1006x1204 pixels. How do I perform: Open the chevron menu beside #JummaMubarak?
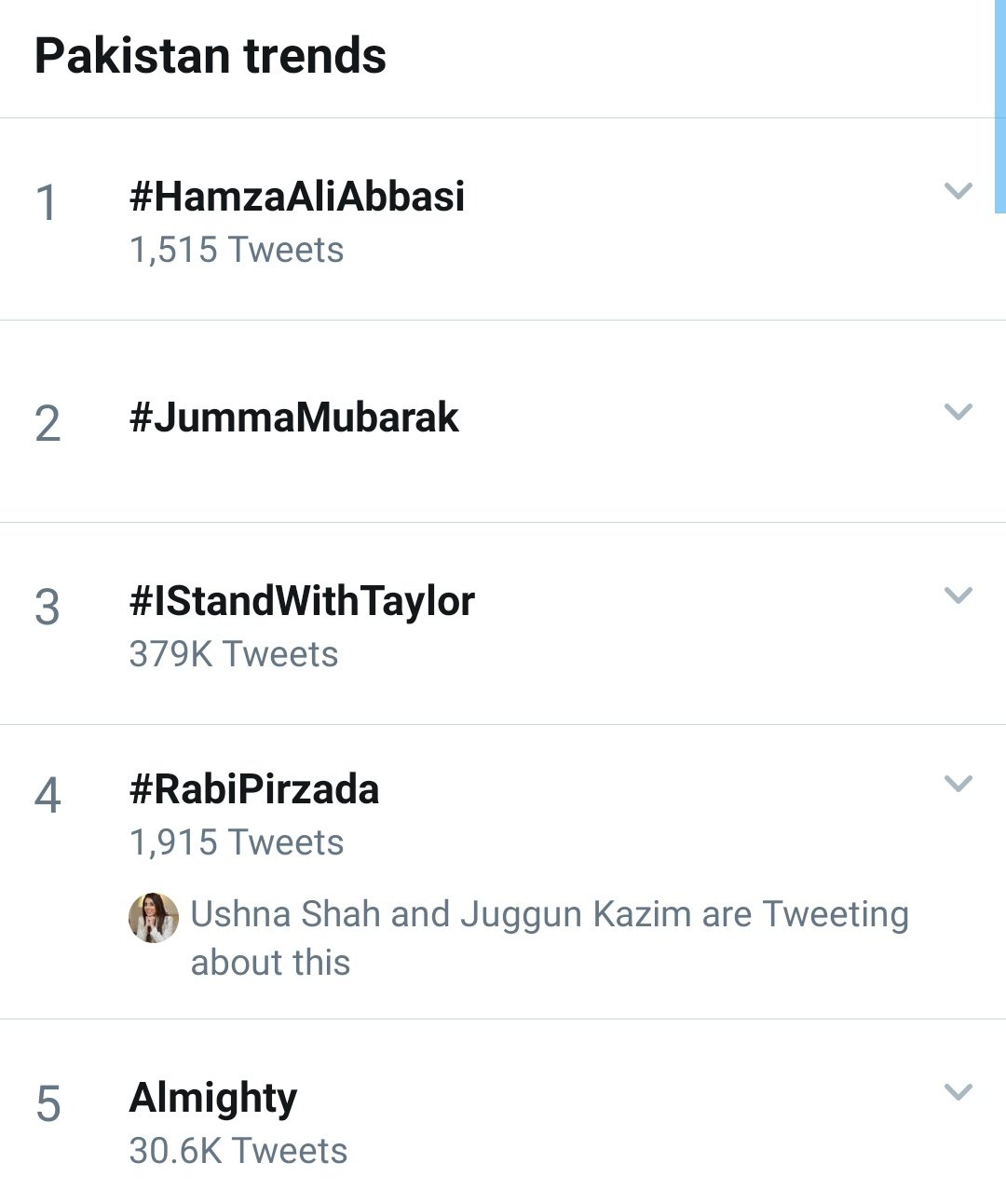point(958,411)
